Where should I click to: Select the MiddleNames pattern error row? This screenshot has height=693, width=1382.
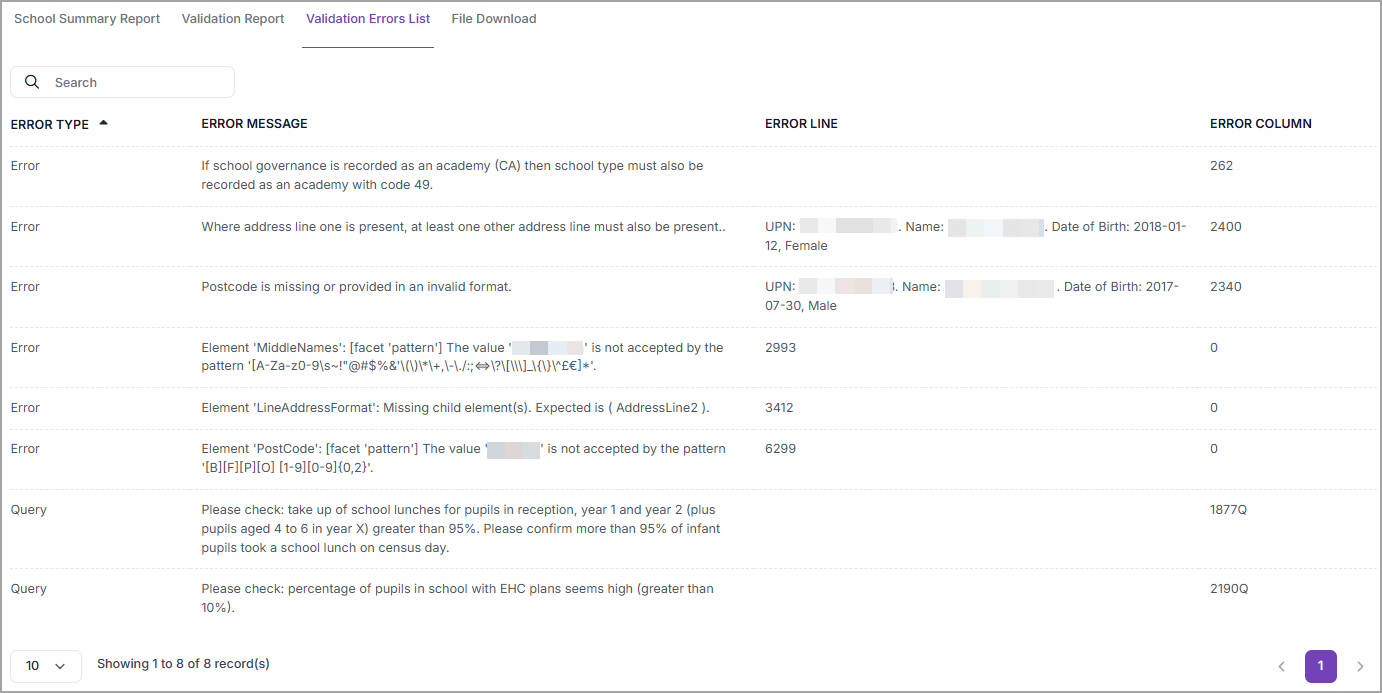(x=691, y=357)
